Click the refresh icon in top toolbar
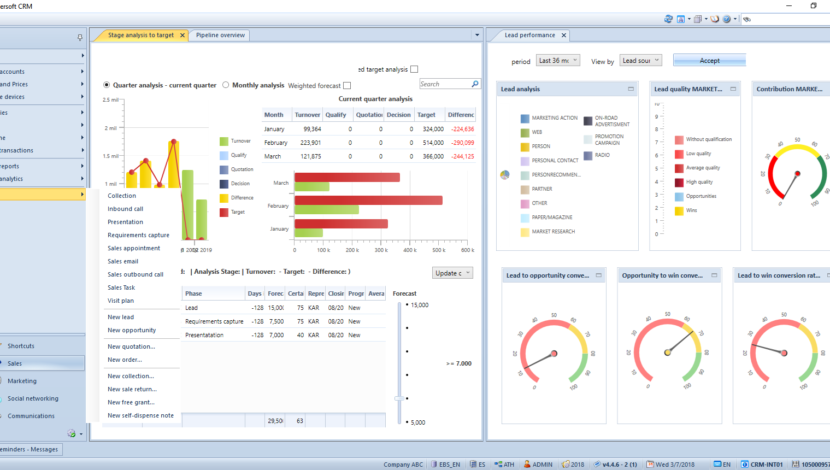The image size is (830, 470). tap(667, 19)
